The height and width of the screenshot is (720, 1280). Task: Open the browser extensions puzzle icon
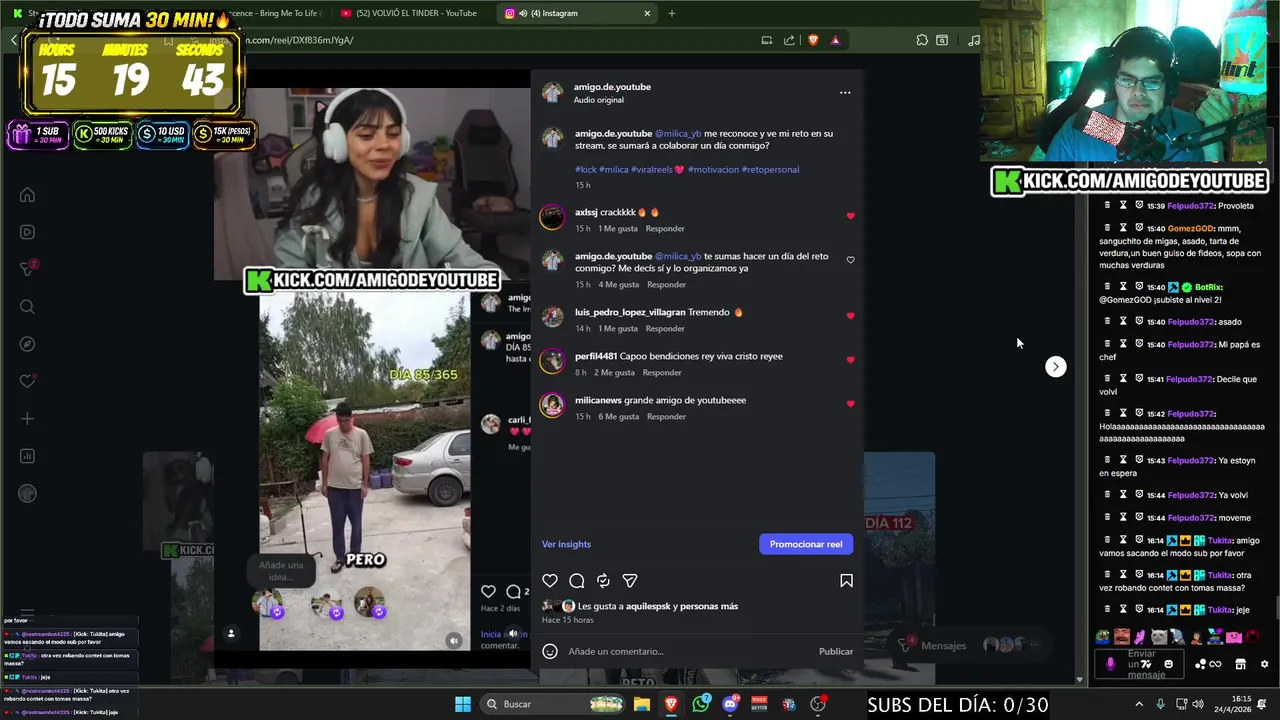coord(922,40)
